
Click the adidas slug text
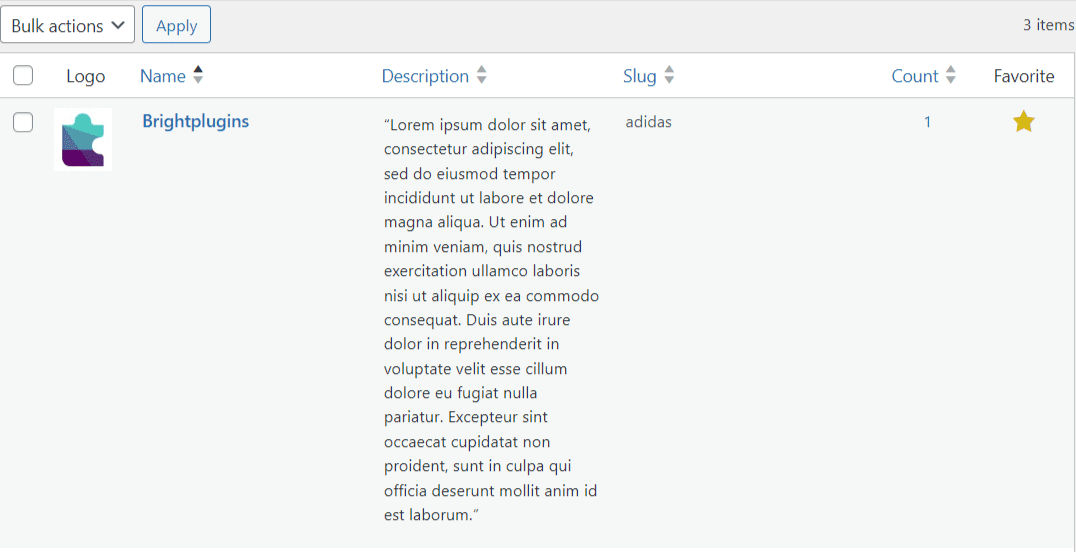coord(648,122)
